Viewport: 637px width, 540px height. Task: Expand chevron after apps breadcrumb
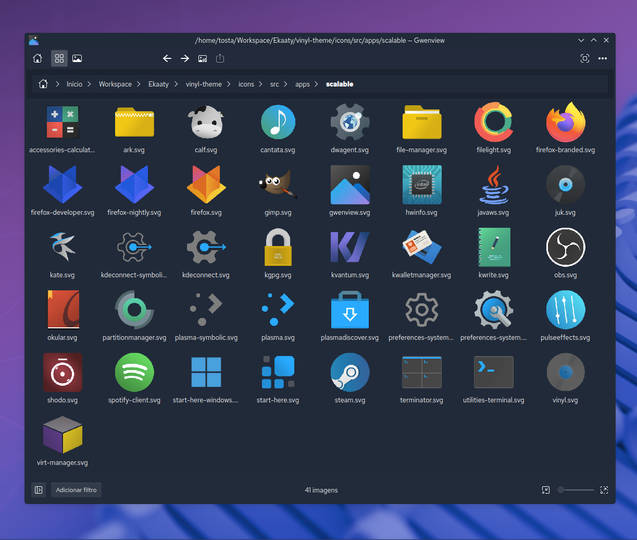(316, 84)
